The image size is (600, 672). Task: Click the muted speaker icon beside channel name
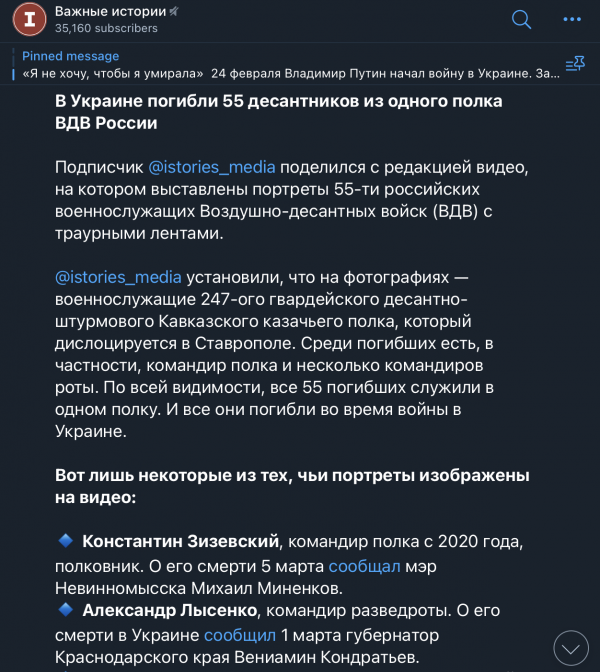coord(174,12)
